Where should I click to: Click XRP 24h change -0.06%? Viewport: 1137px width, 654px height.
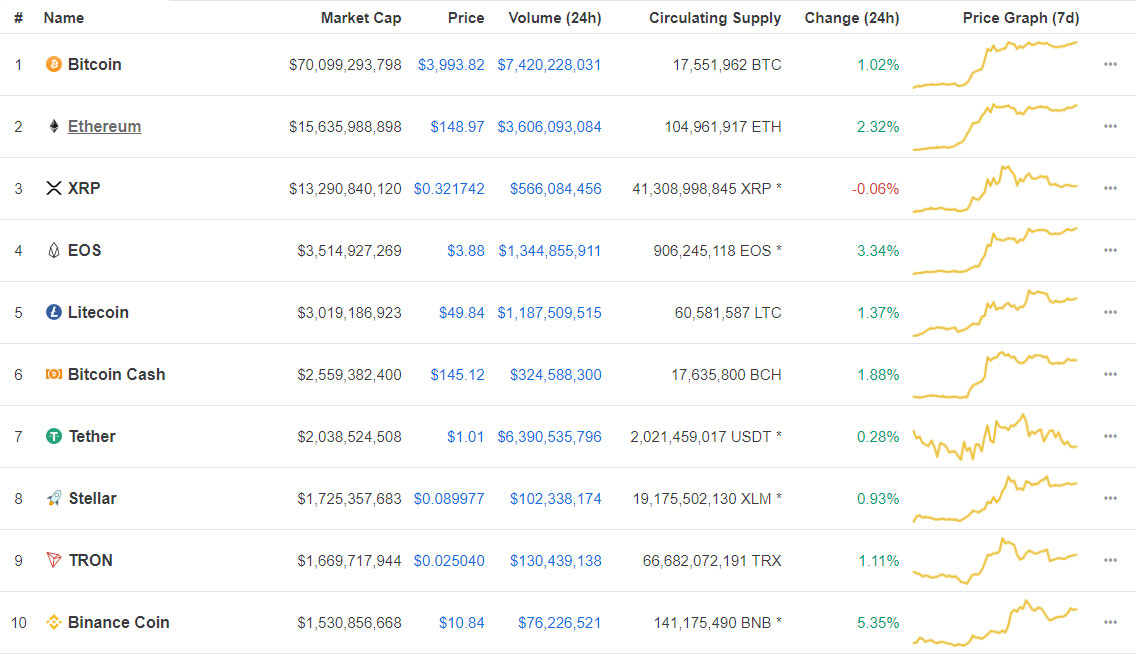[x=875, y=189]
